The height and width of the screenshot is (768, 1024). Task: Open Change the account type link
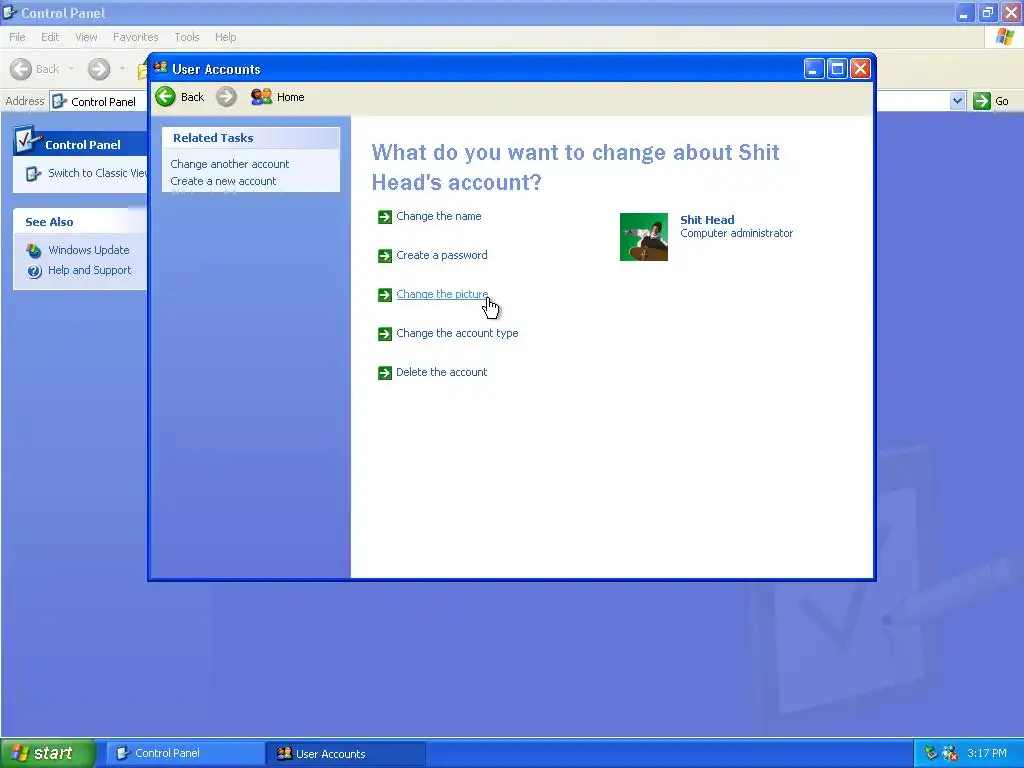(457, 333)
